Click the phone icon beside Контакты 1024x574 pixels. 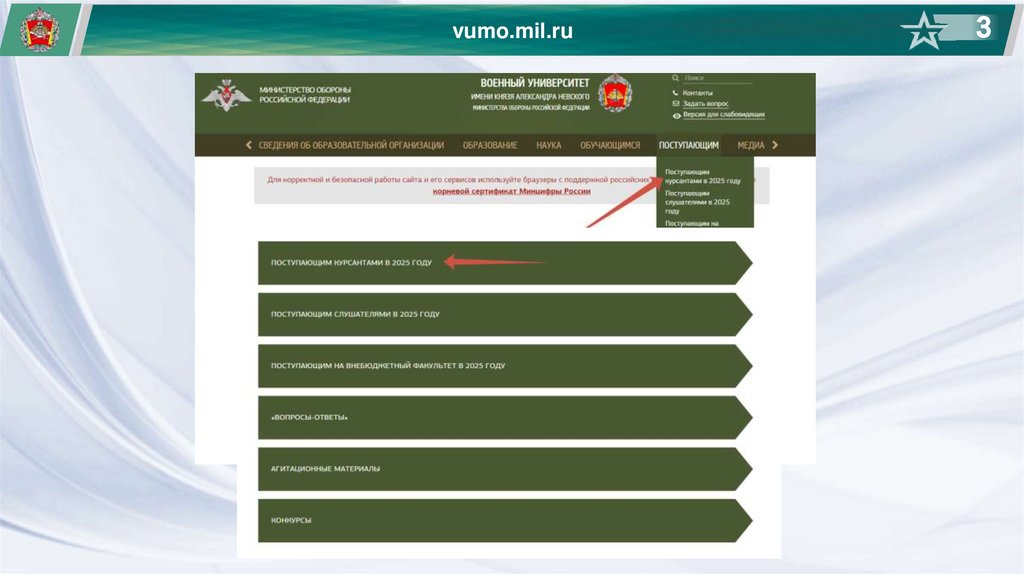point(676,93)
